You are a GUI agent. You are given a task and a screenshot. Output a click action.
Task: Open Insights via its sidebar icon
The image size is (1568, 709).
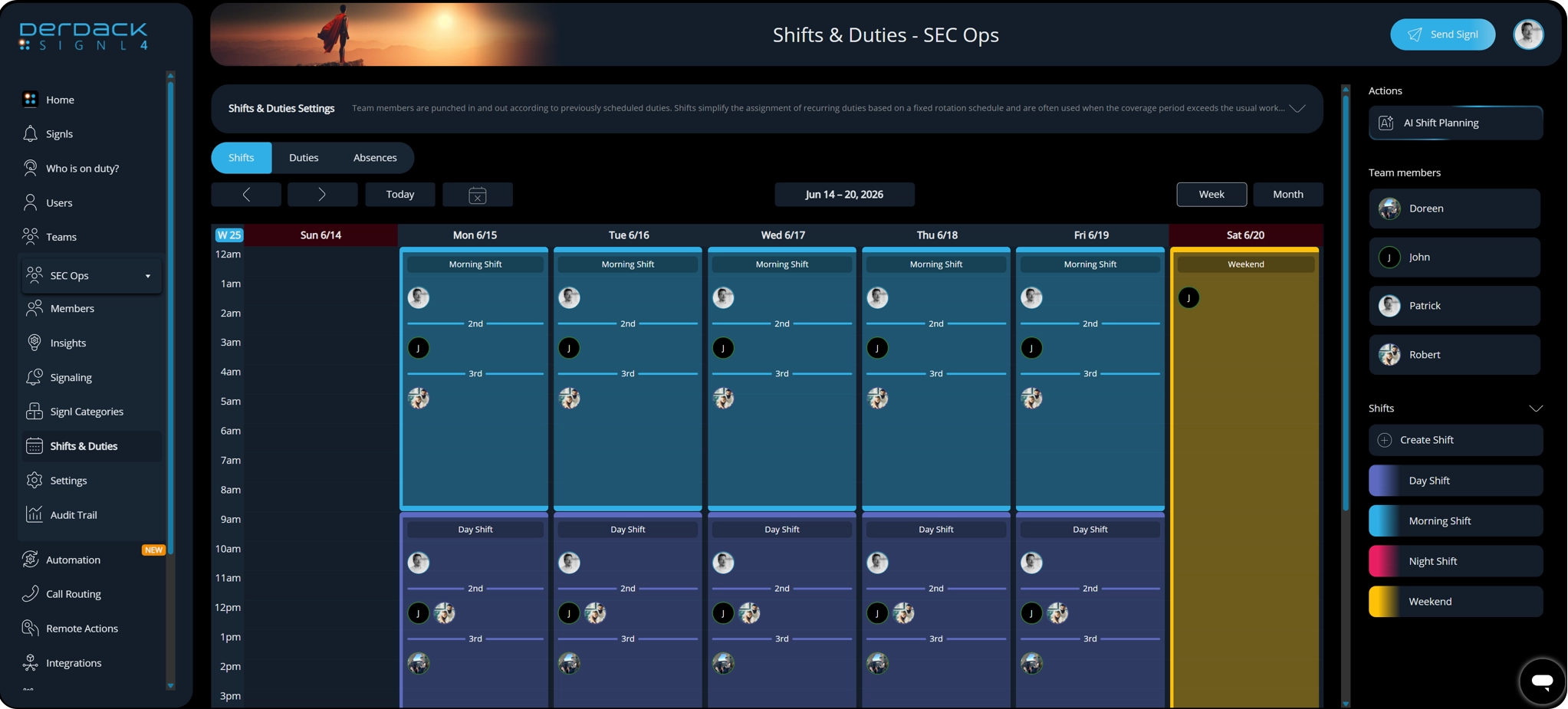tap(35, 343)
